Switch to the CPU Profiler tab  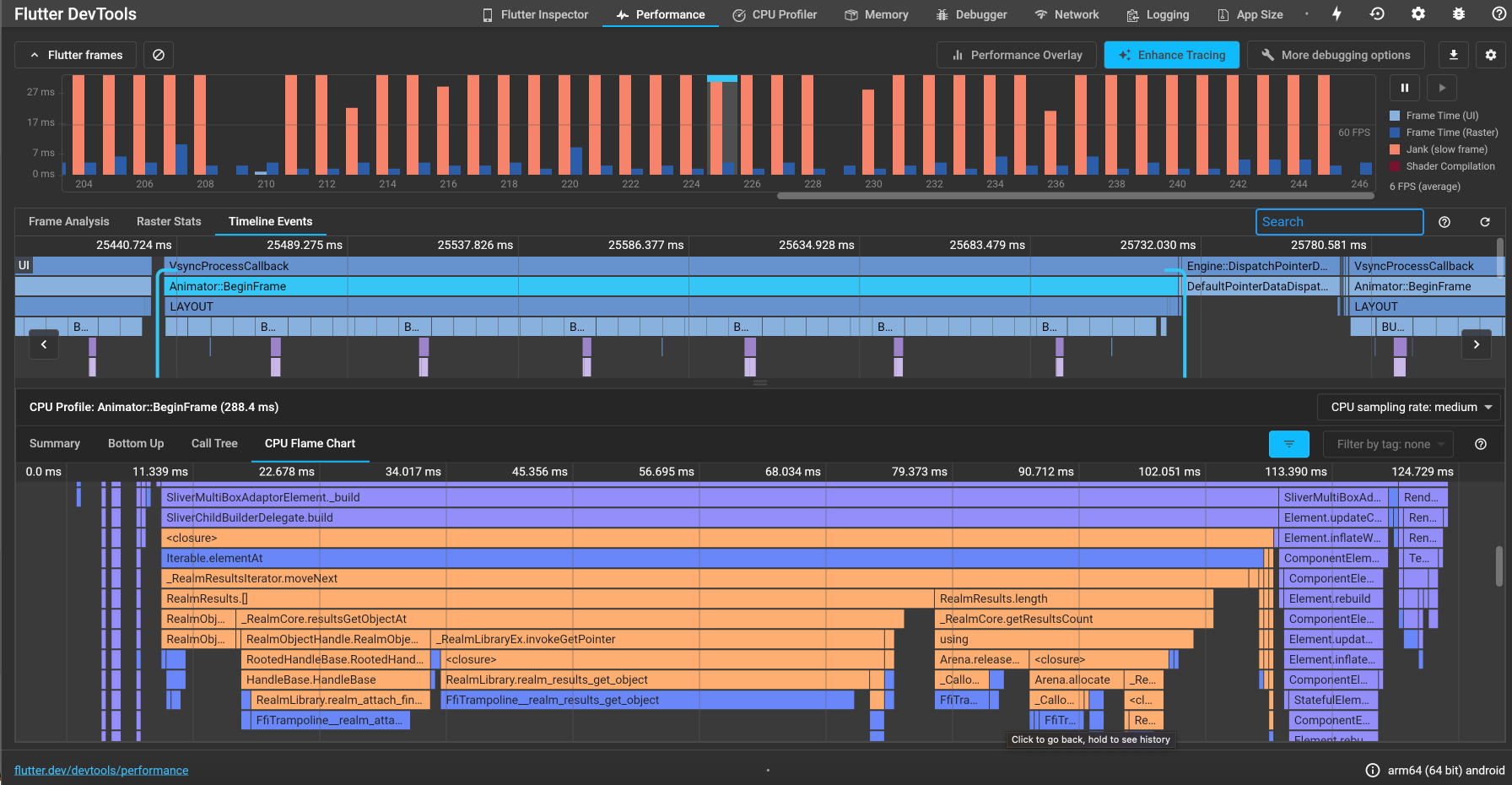point(775,14)
